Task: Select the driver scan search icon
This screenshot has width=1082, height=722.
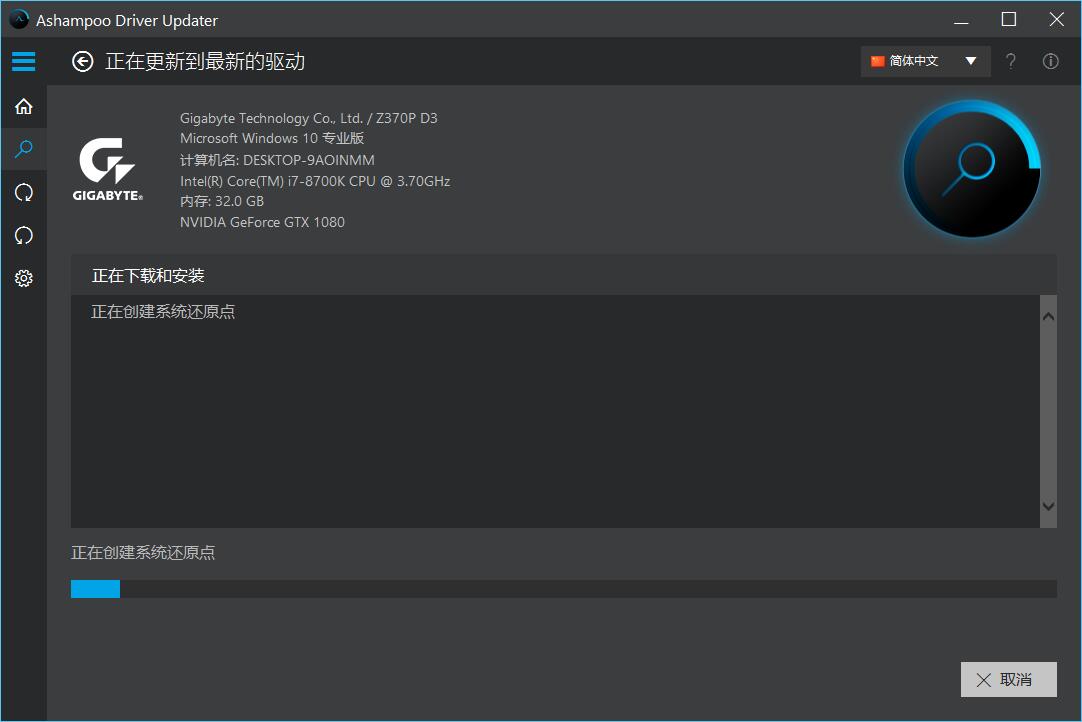Action: point(23,148)
